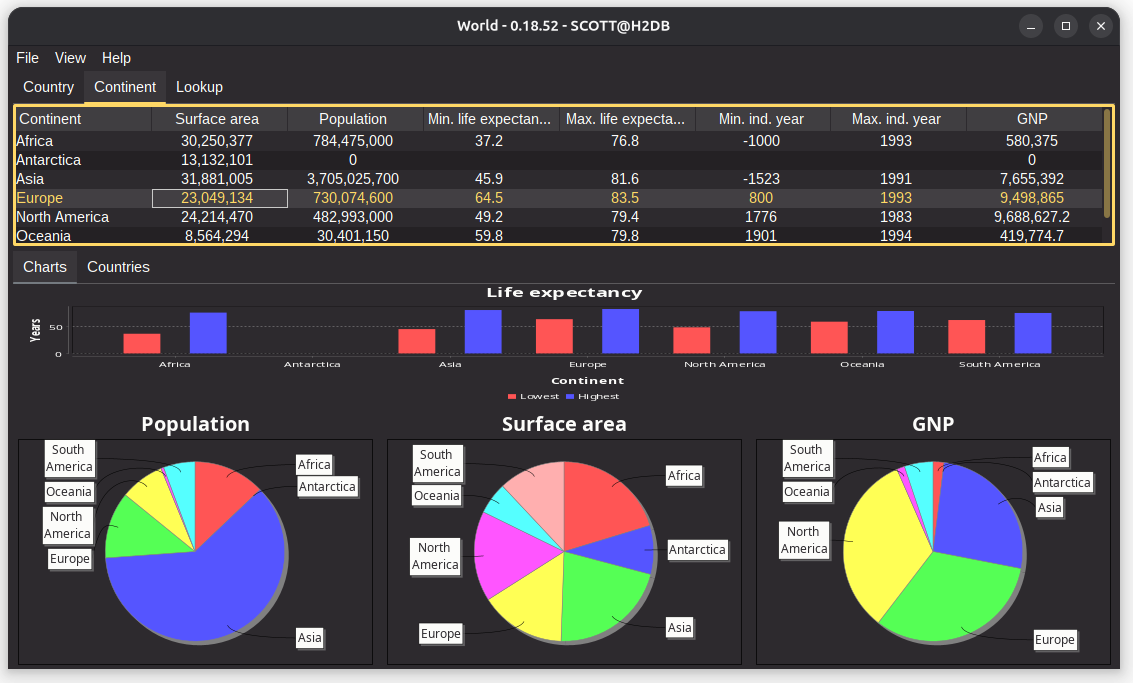Sort table by Population column header
Viewport: 1133px width, 683px height.
[x=353, y=119]
